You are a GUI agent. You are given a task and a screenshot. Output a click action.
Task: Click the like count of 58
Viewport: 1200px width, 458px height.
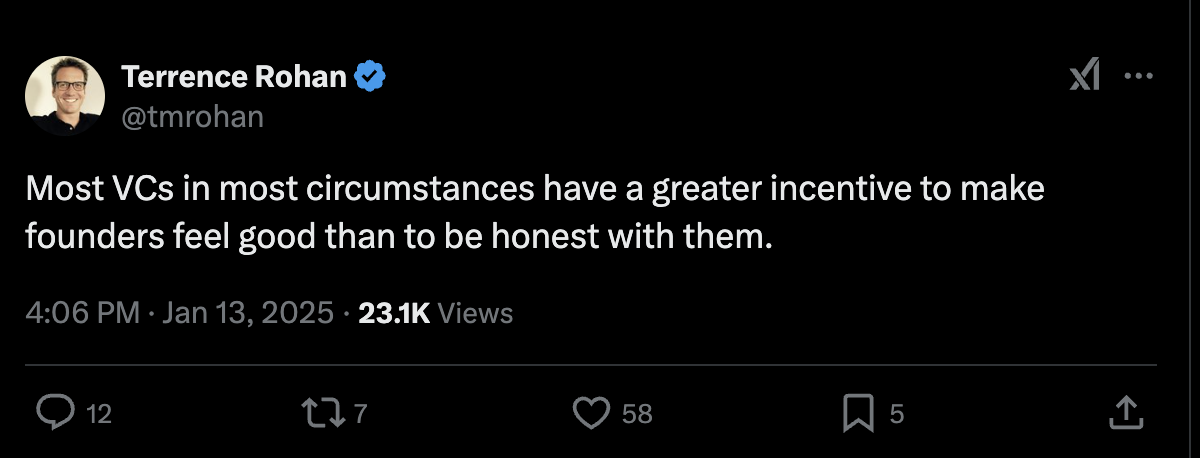pos(637,413)
